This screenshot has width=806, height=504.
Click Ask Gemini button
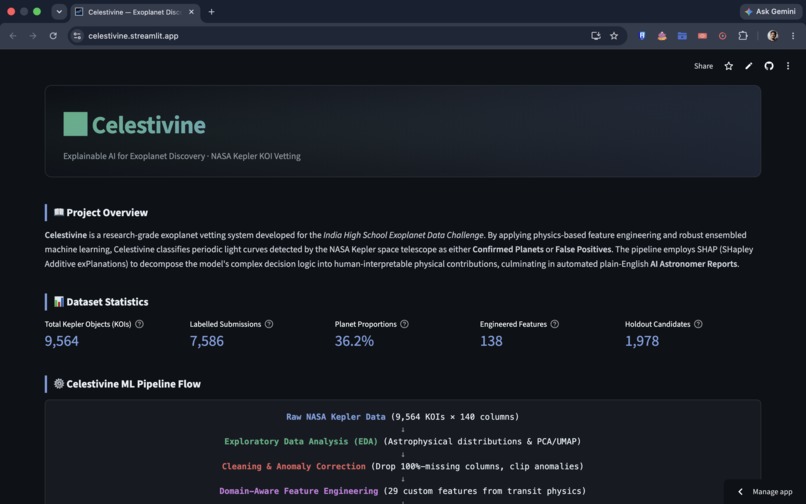click(770, 11)
